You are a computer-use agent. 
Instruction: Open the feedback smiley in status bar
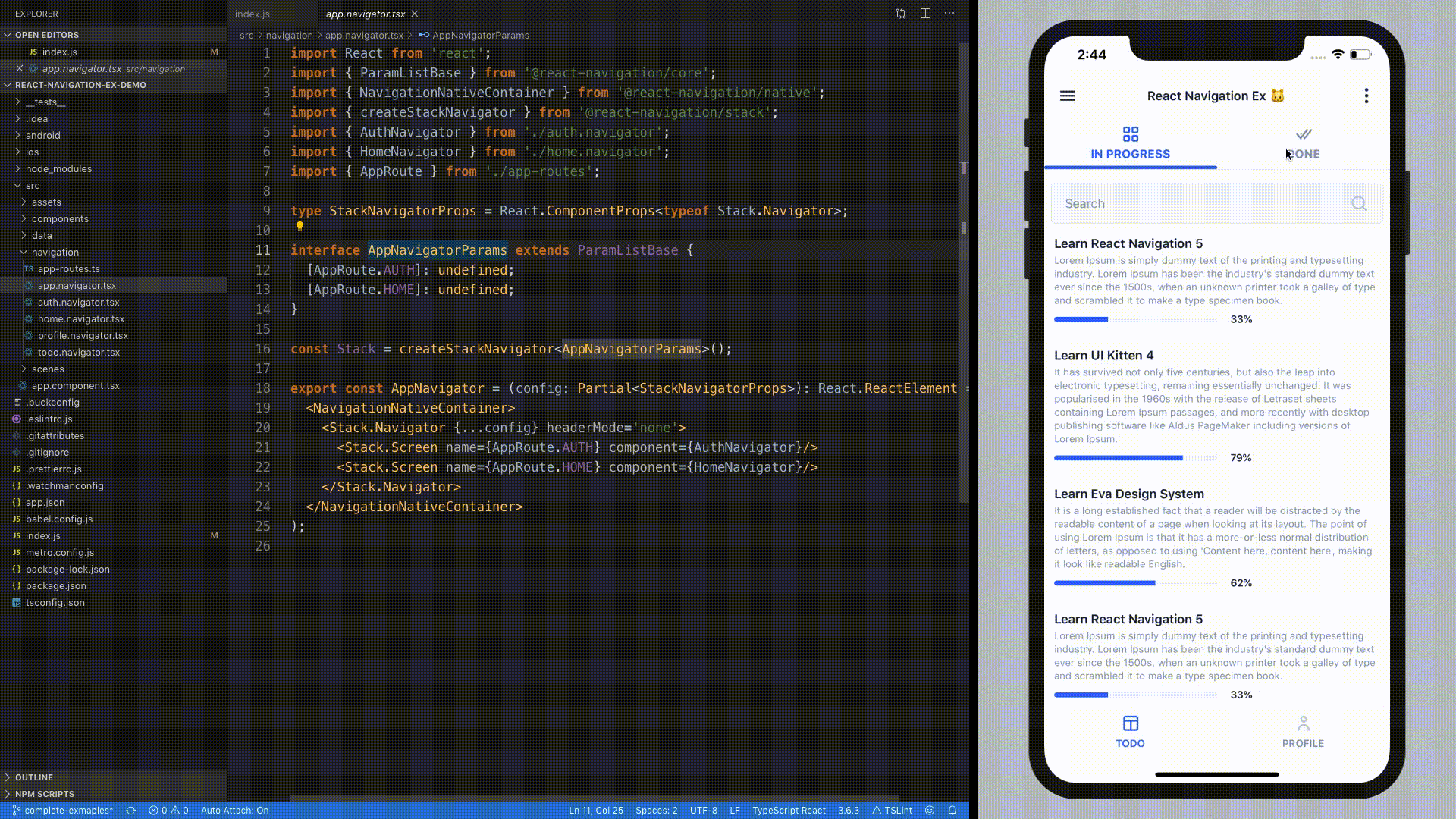(930, 810)
